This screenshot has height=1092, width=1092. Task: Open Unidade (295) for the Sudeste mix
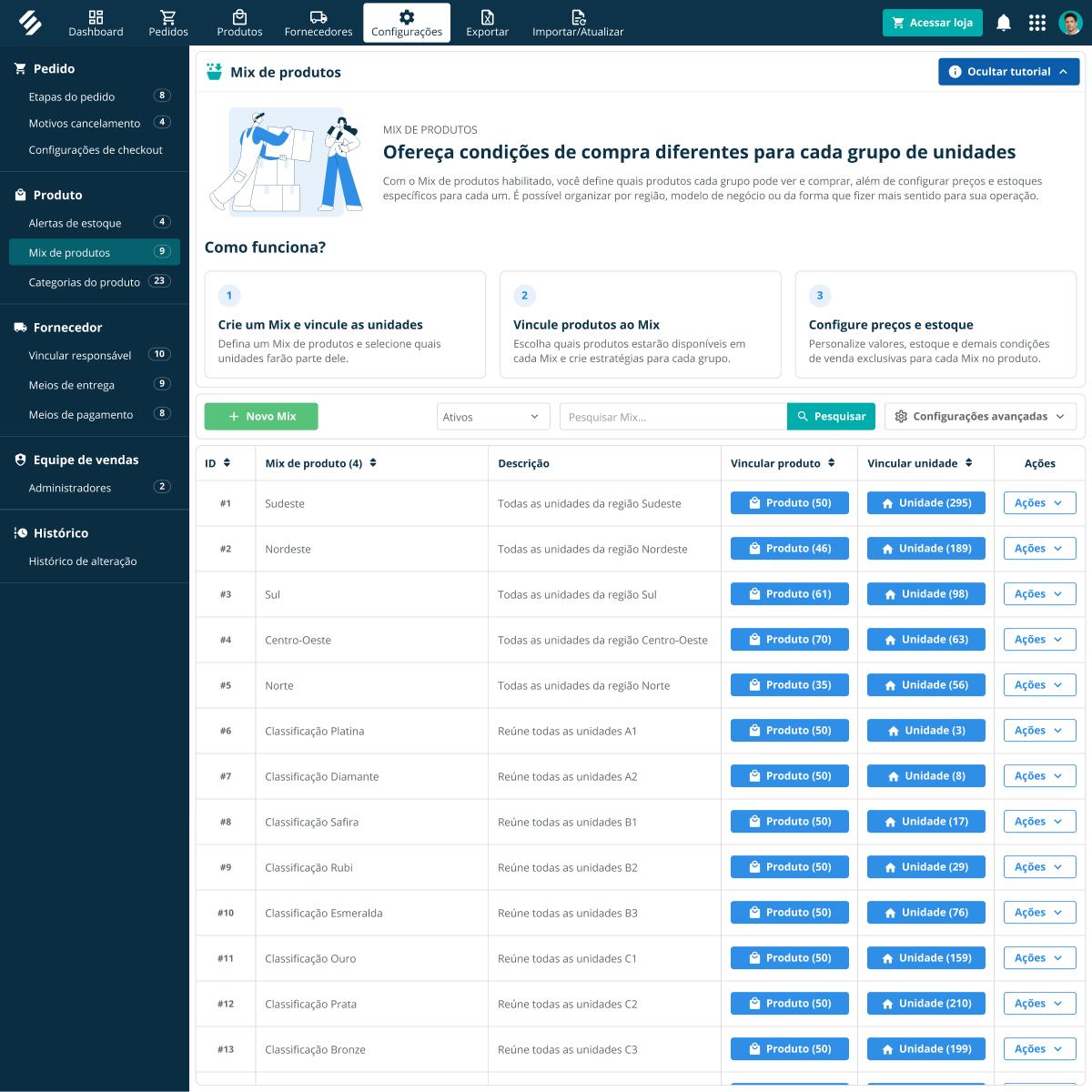click(925, 502)
